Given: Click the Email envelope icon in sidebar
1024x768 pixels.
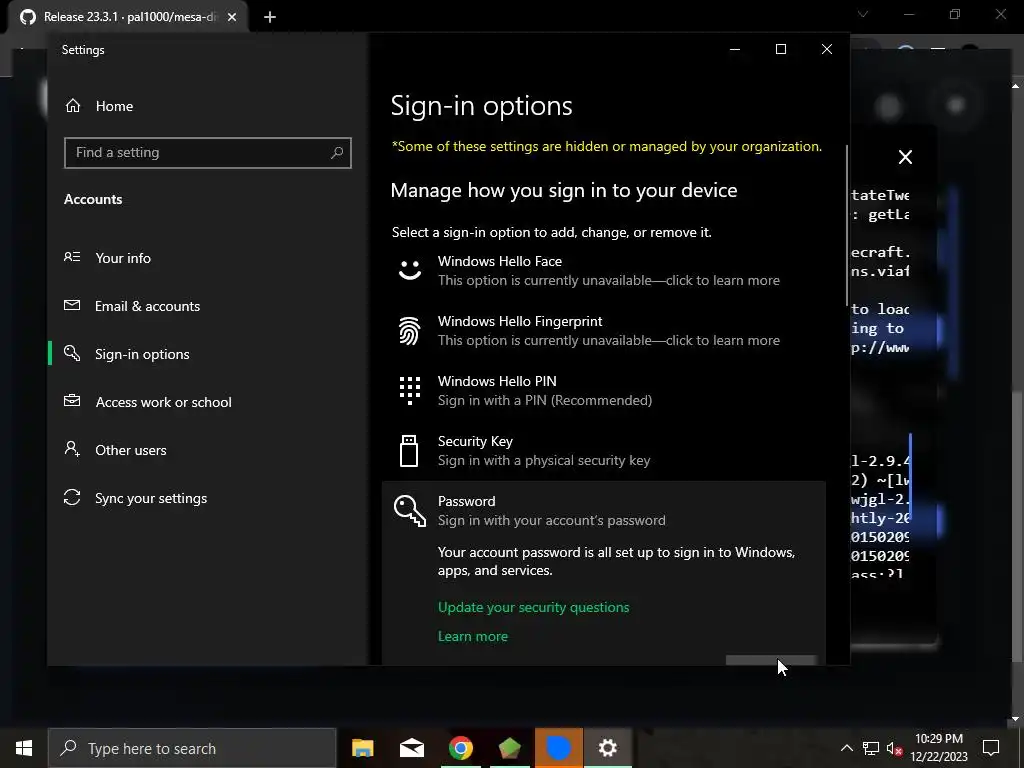Looking at the screenshot, I should pos(72,305).
